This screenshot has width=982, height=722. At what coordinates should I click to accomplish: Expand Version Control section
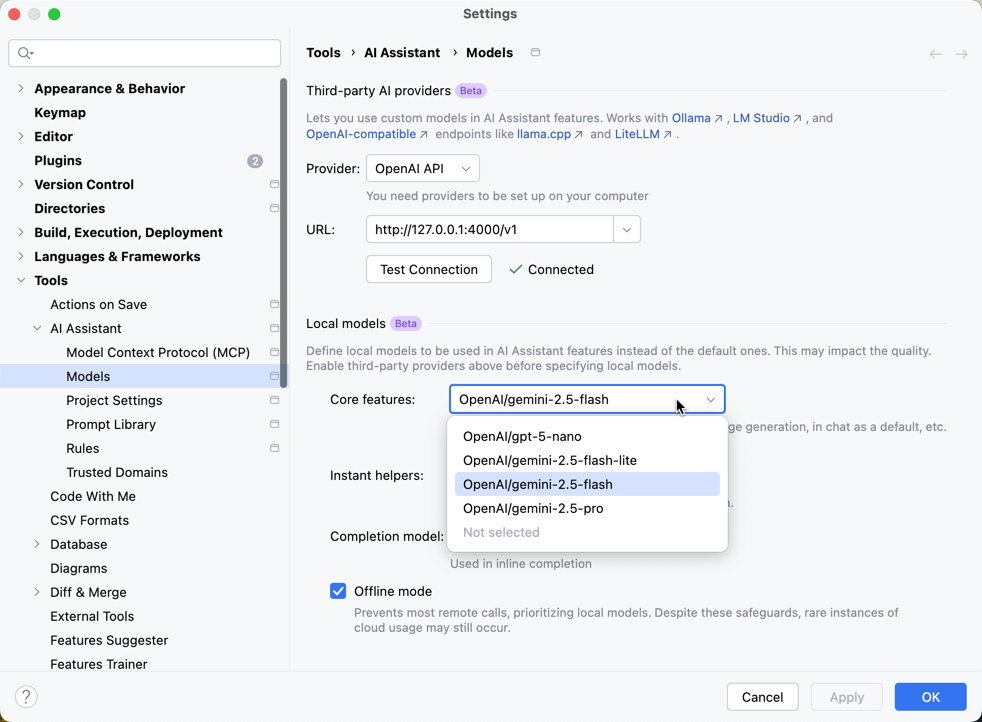[x=21, y=184]
